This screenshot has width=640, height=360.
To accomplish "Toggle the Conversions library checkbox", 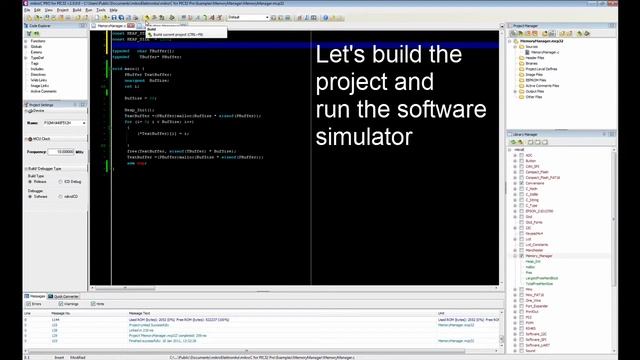I will [522, 183].
